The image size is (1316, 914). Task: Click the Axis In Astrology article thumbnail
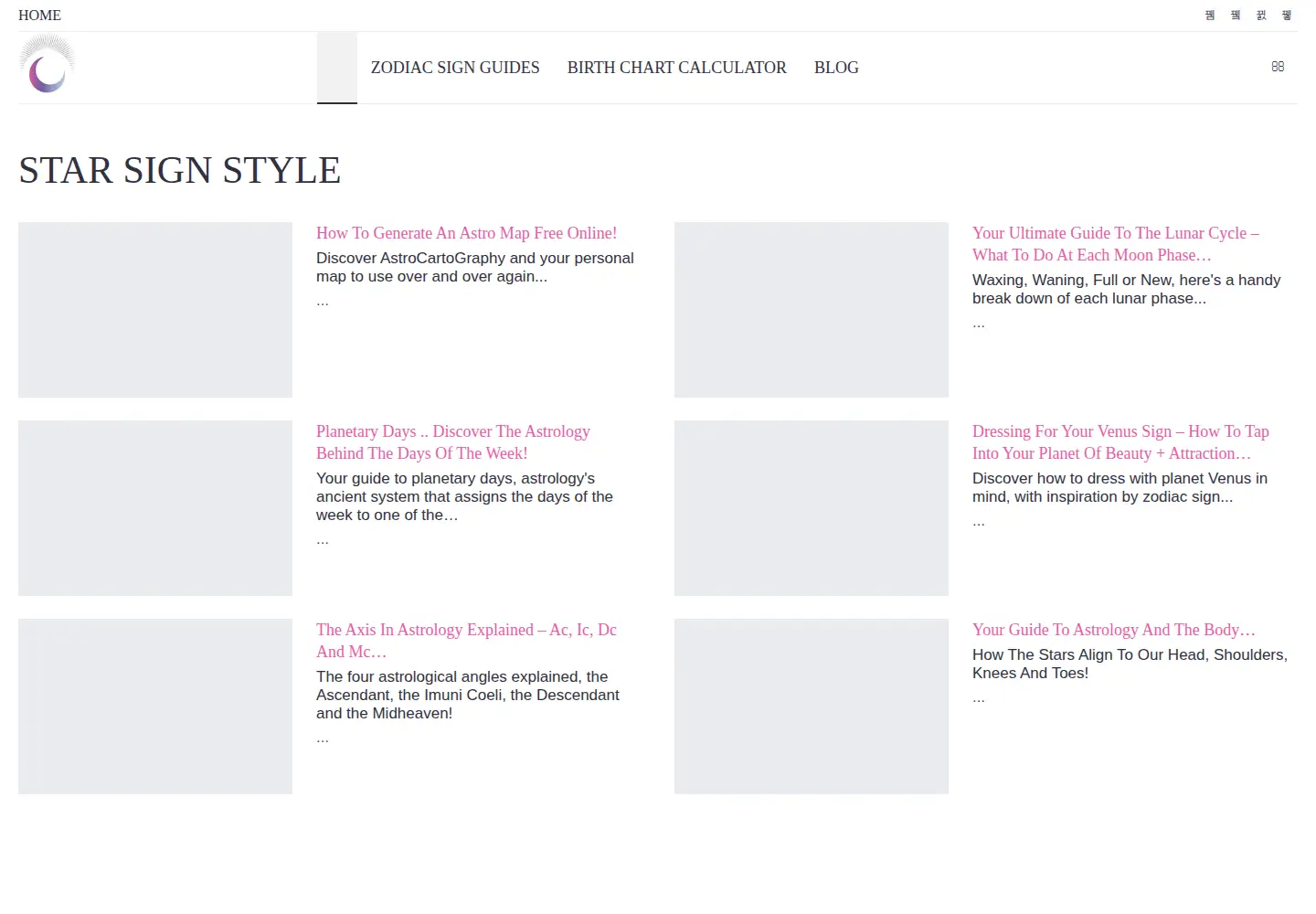coord(155,707)
